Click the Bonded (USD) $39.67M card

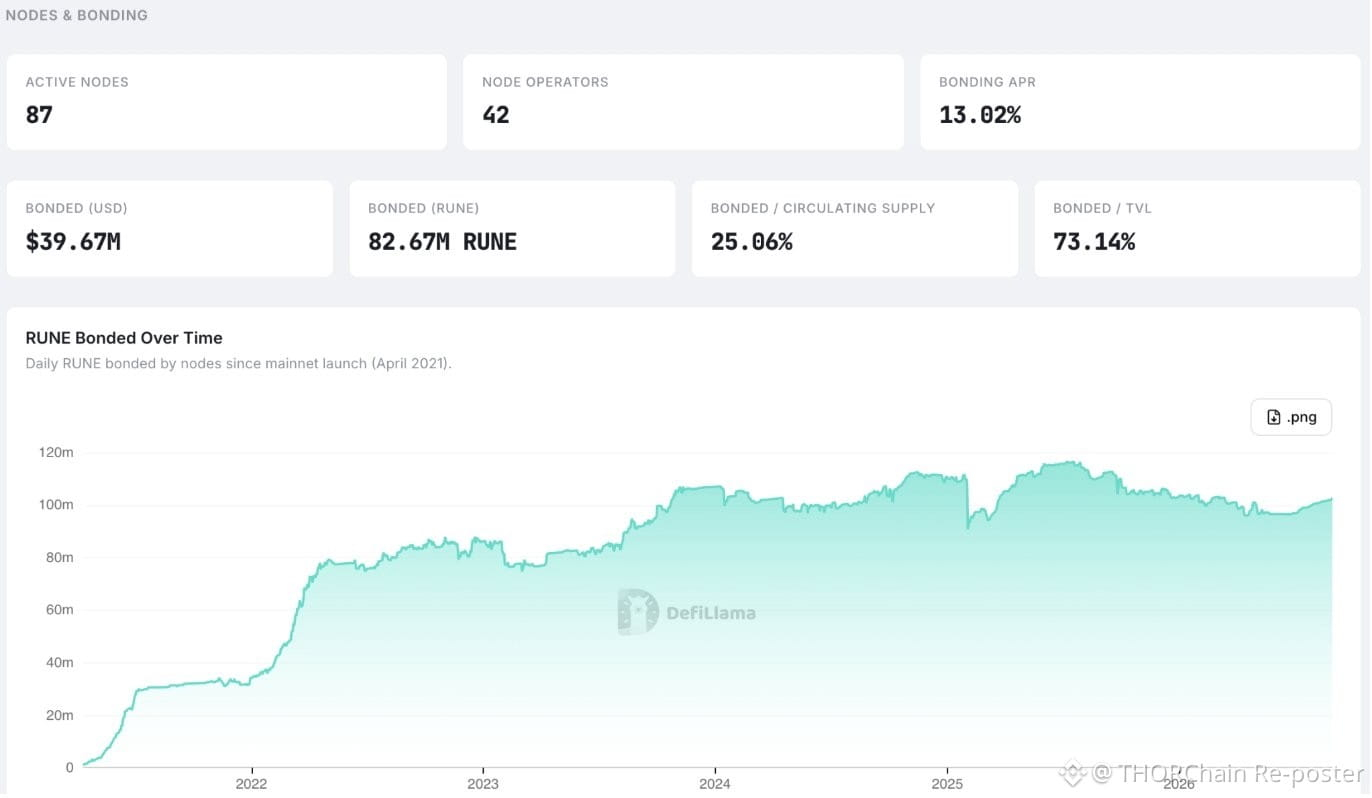click(170, 228)
